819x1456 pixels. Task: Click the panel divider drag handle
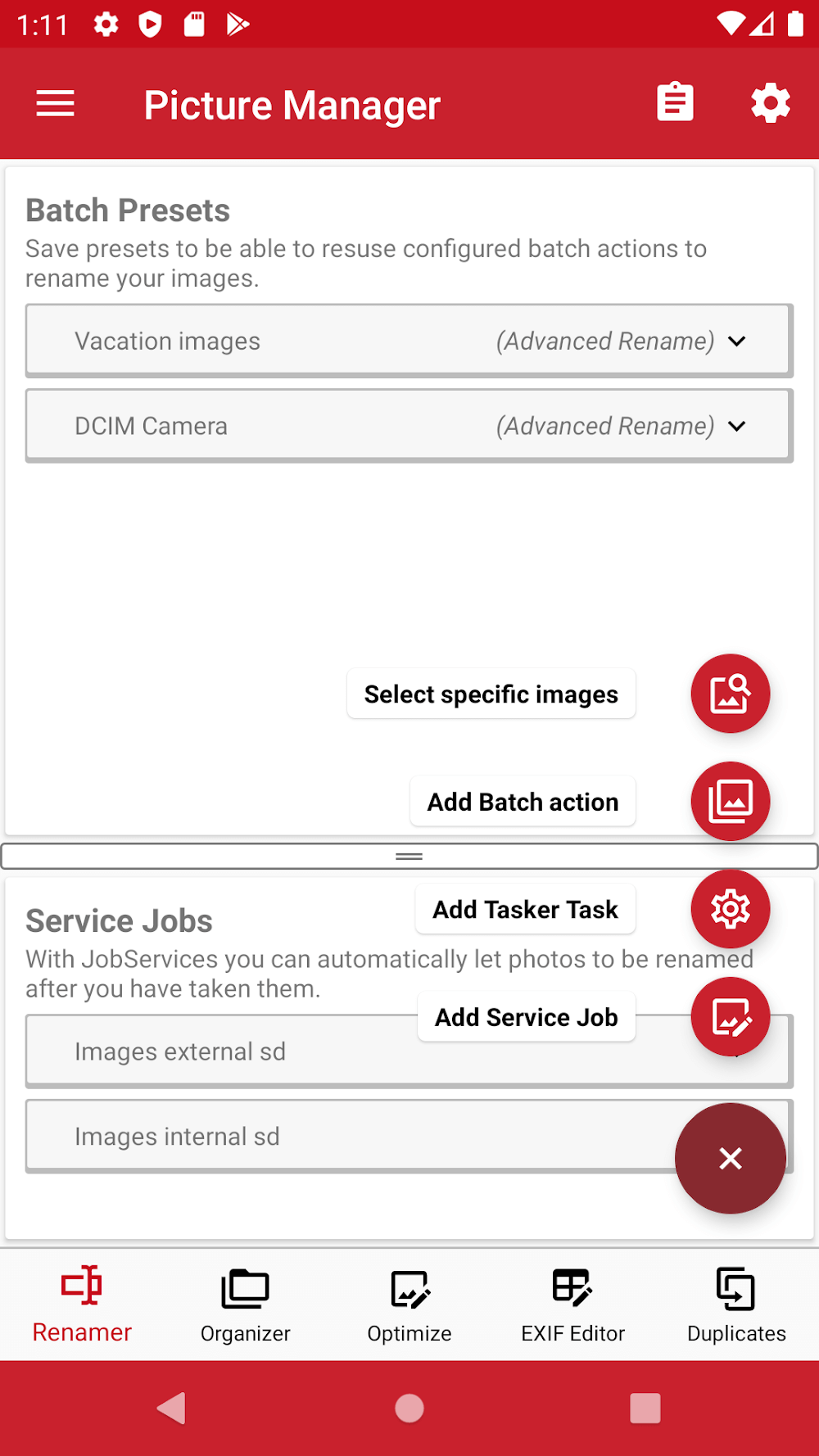409,857
